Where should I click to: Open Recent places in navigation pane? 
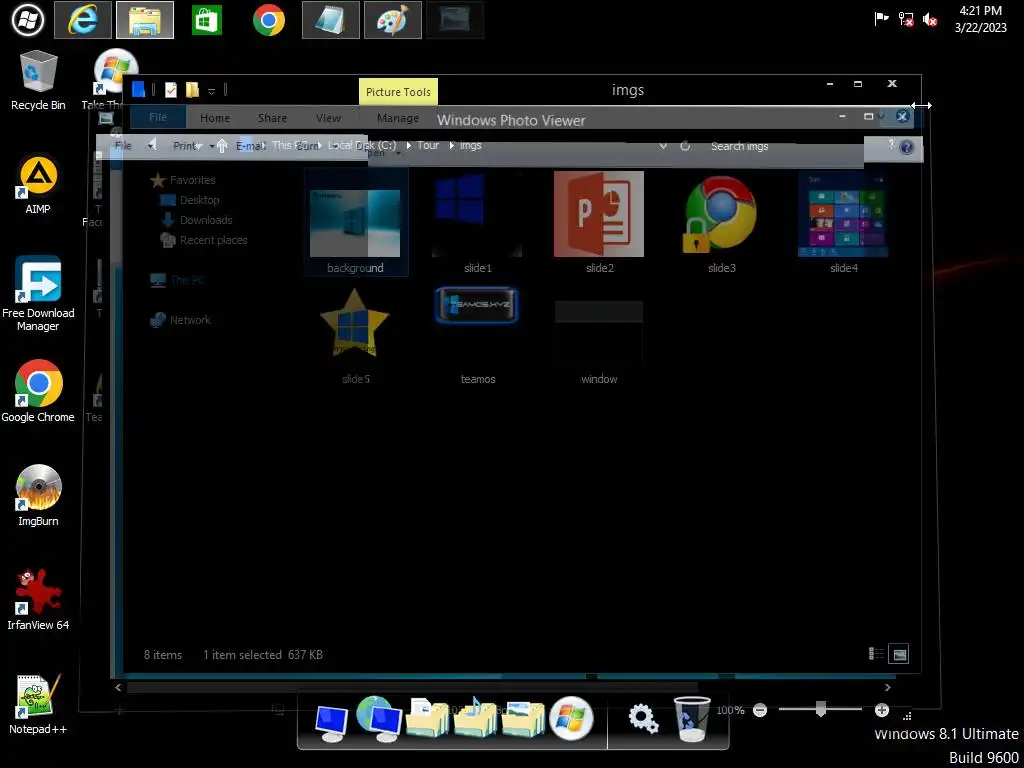coord(204,240)
